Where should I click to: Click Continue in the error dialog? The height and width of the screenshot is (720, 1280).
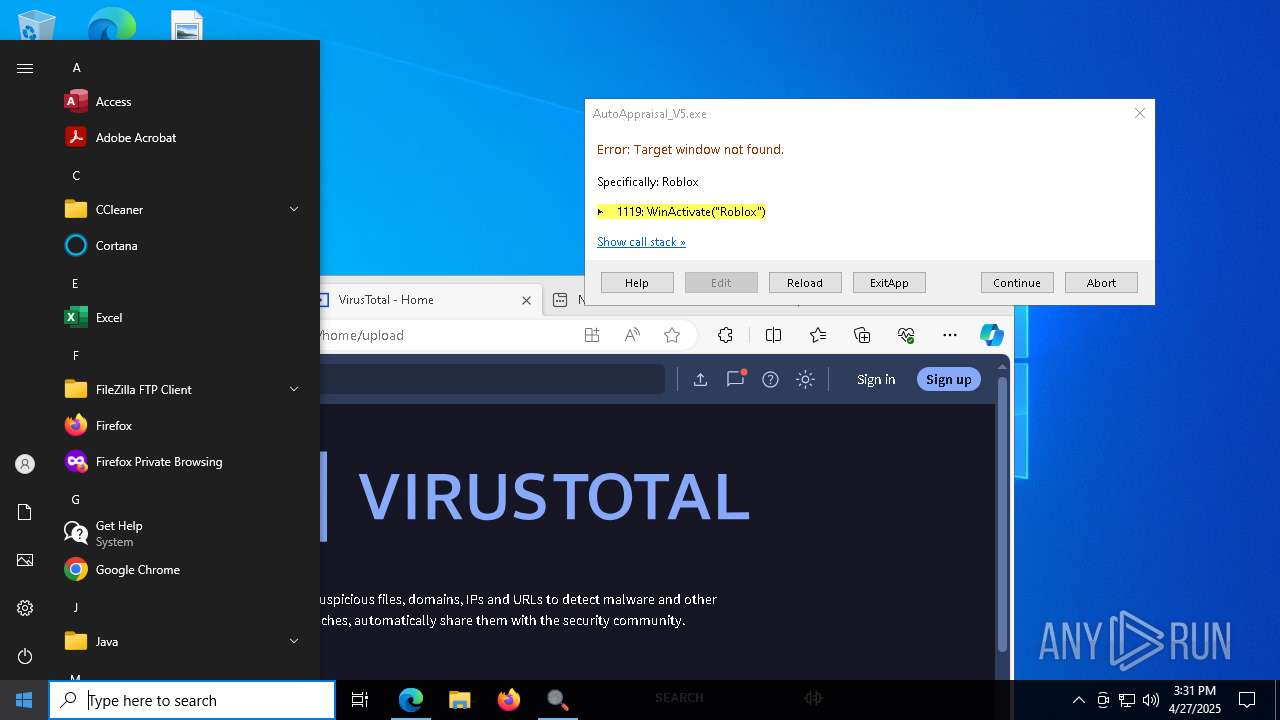1017,283
